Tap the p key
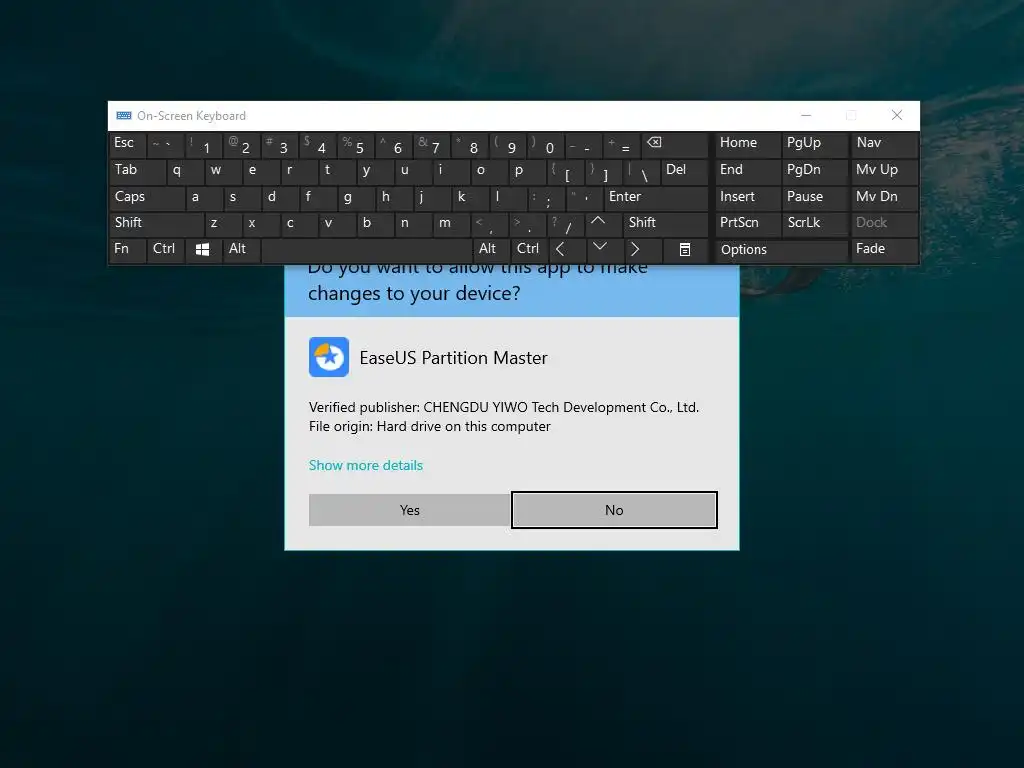This screenshot has height=768, width=1024. [527, 171]
